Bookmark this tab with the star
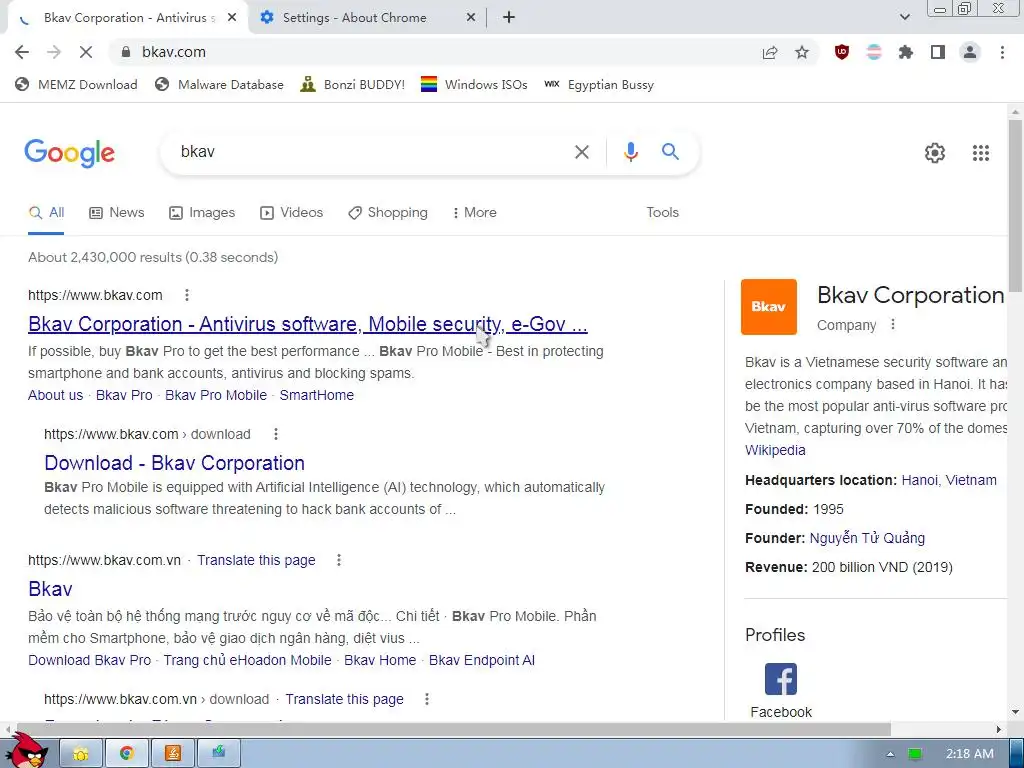The image size is (1024, 768). 802,52
